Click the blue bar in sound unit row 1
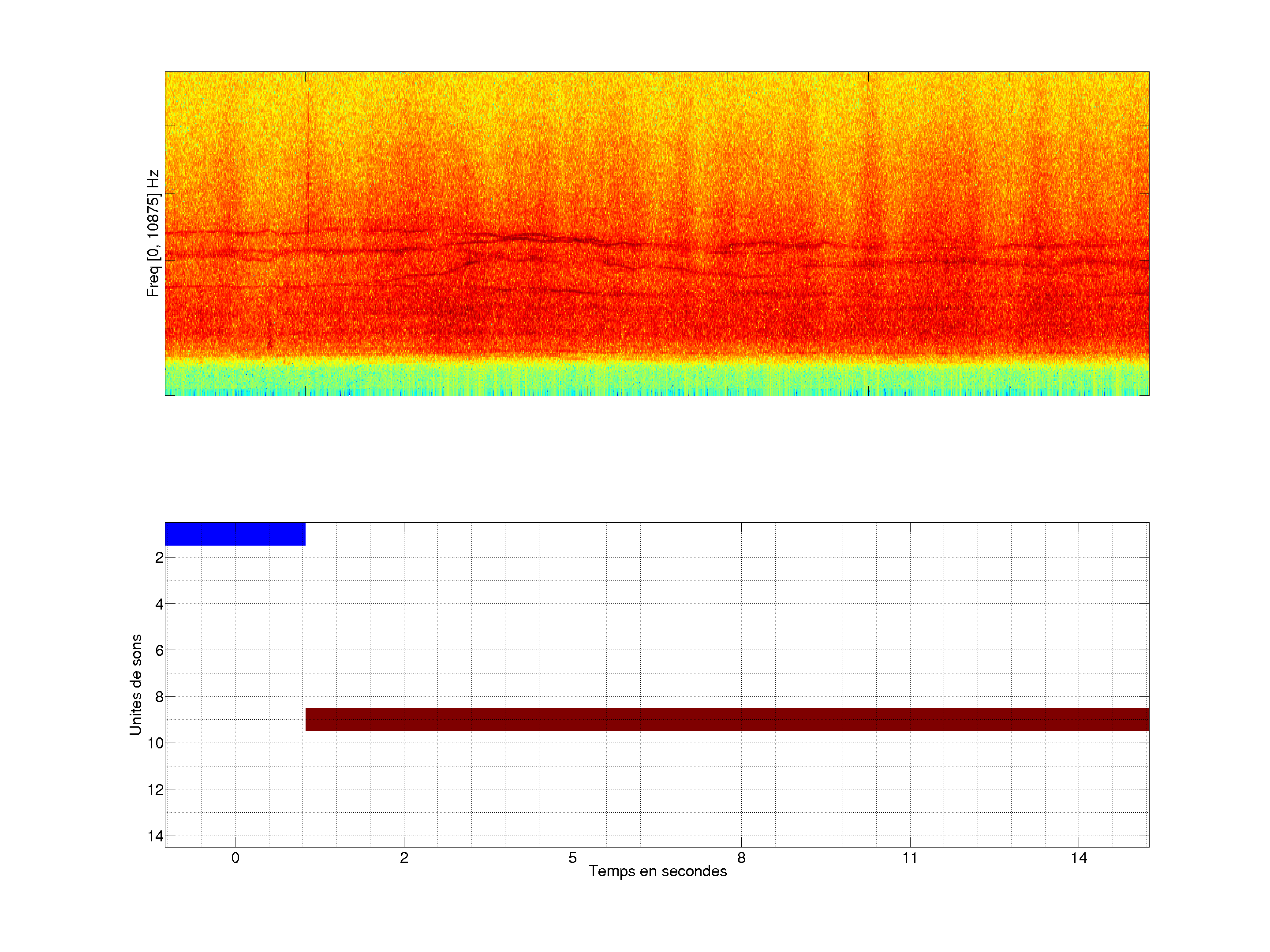Viewport: 1270px width, 952px height. (x=235, y=534)
